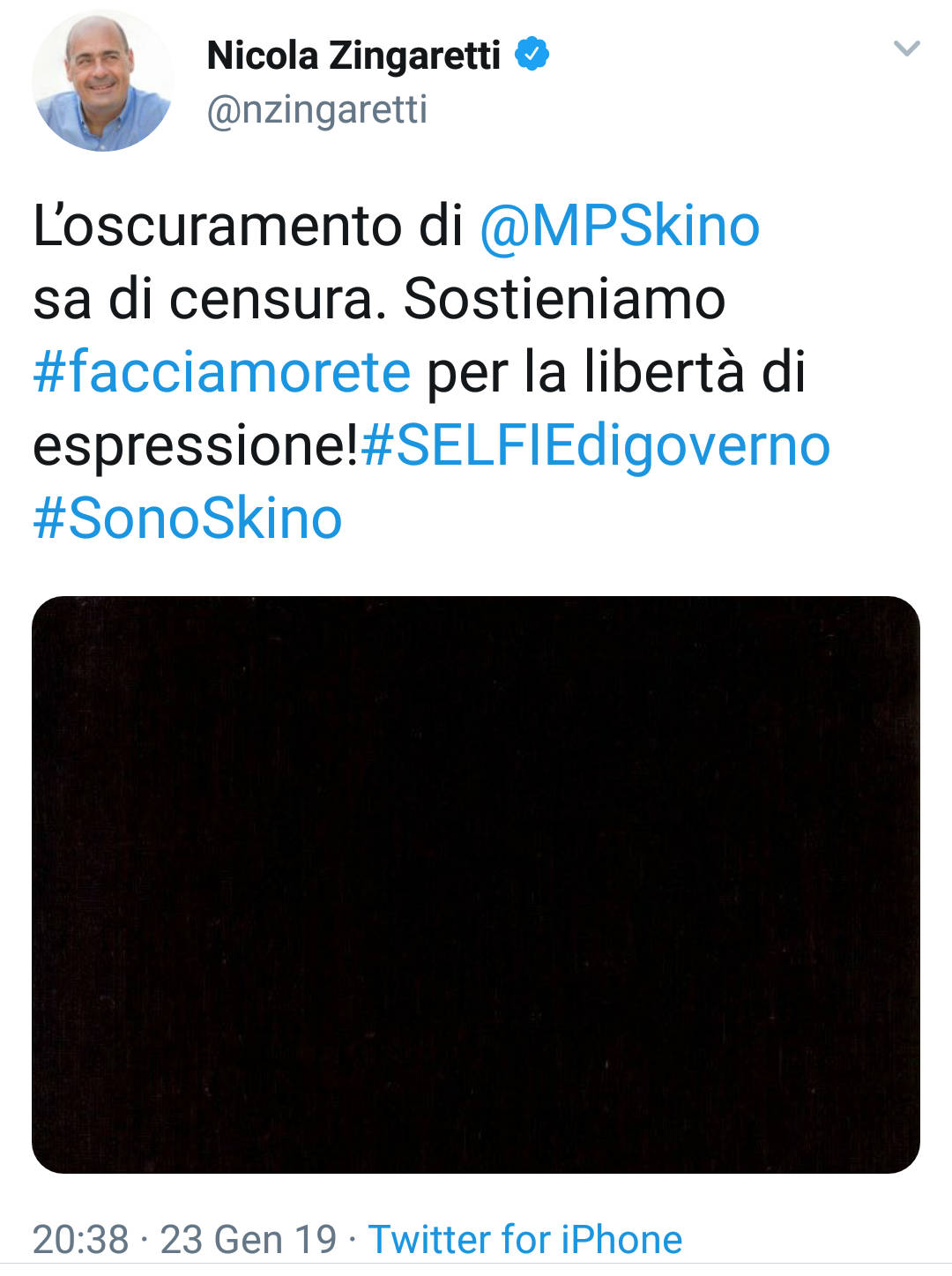The image size is (952, 1276).
Task: Open the Twitter for iPhone source link
Action: (525, 1239)
